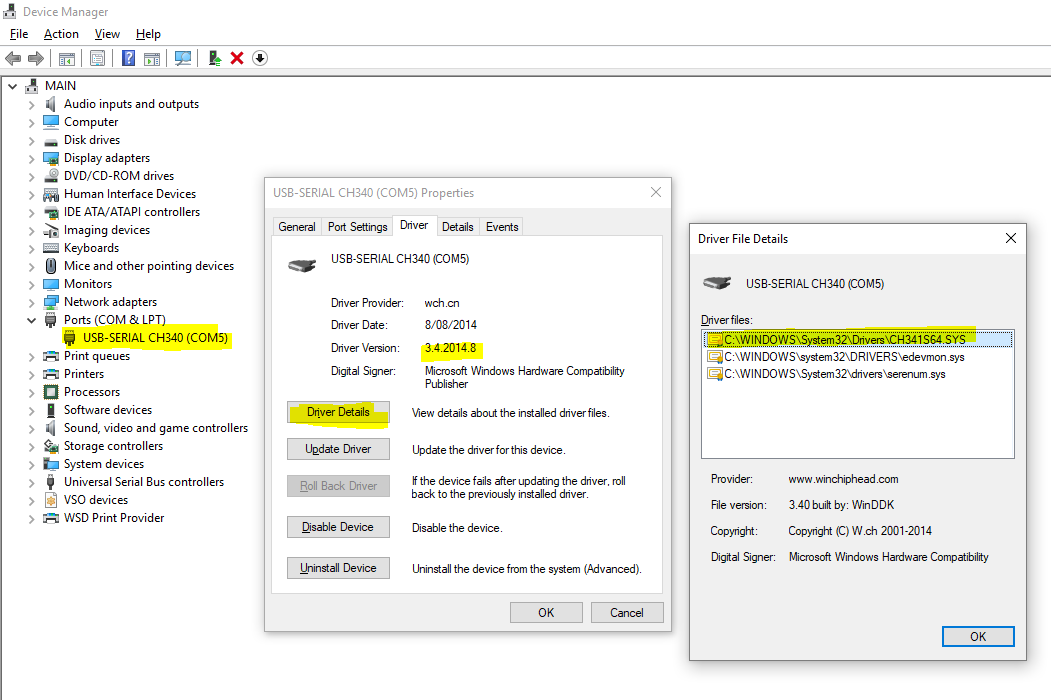Click the Forward arrow toolbar icon
This screenshot has height=700, width=1051.
[36, 58]
